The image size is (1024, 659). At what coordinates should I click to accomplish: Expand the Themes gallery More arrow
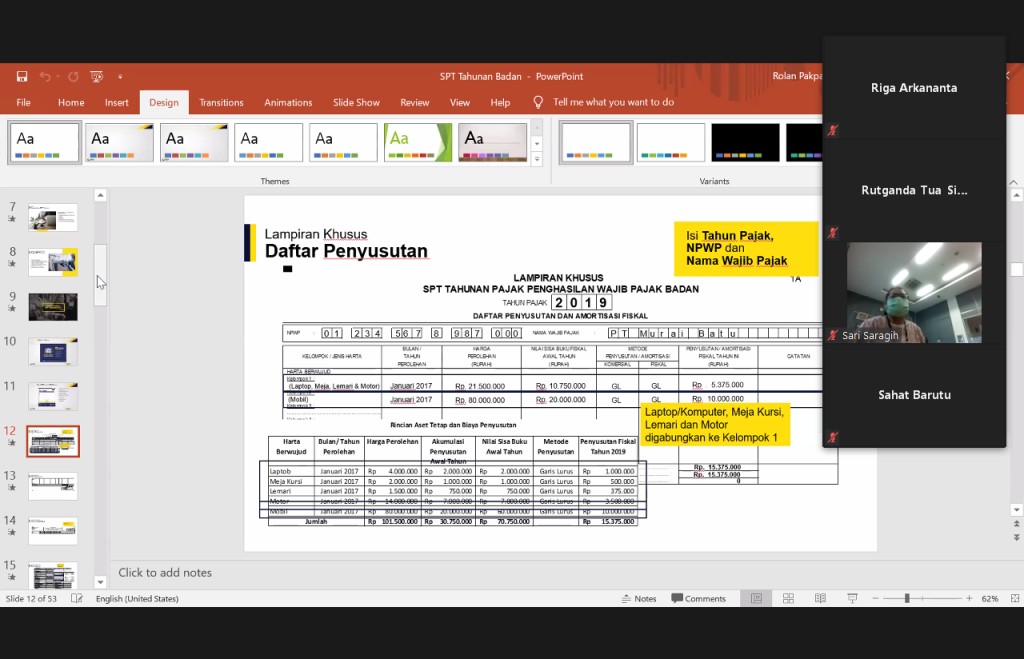point(537,159)
